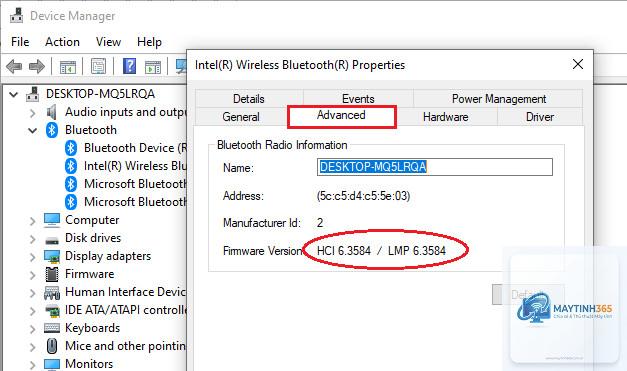The height and width of the screenshot is (371, 627).
Task: Click the Keyboards category icon
Action: (52, 328)
